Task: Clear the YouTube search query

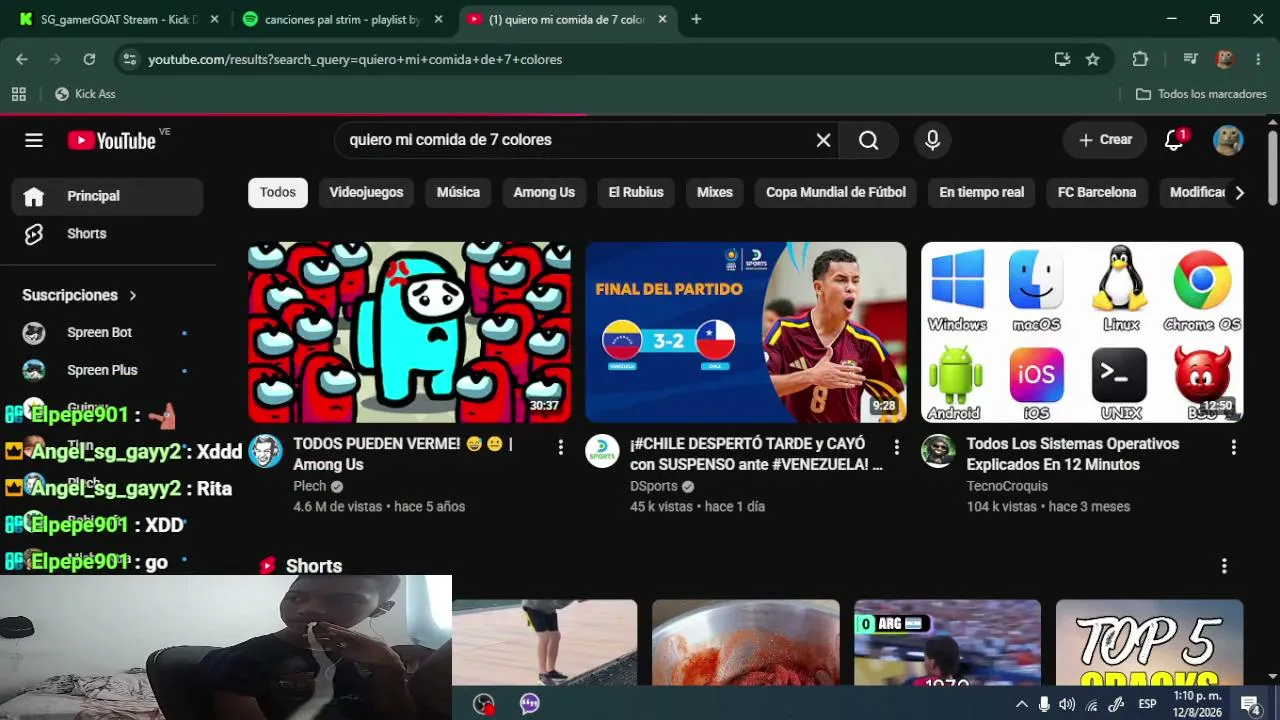Action: pos(823,140)
